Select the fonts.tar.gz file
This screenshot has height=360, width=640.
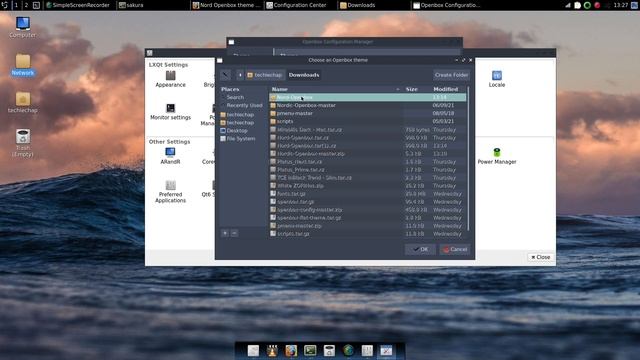367,194
